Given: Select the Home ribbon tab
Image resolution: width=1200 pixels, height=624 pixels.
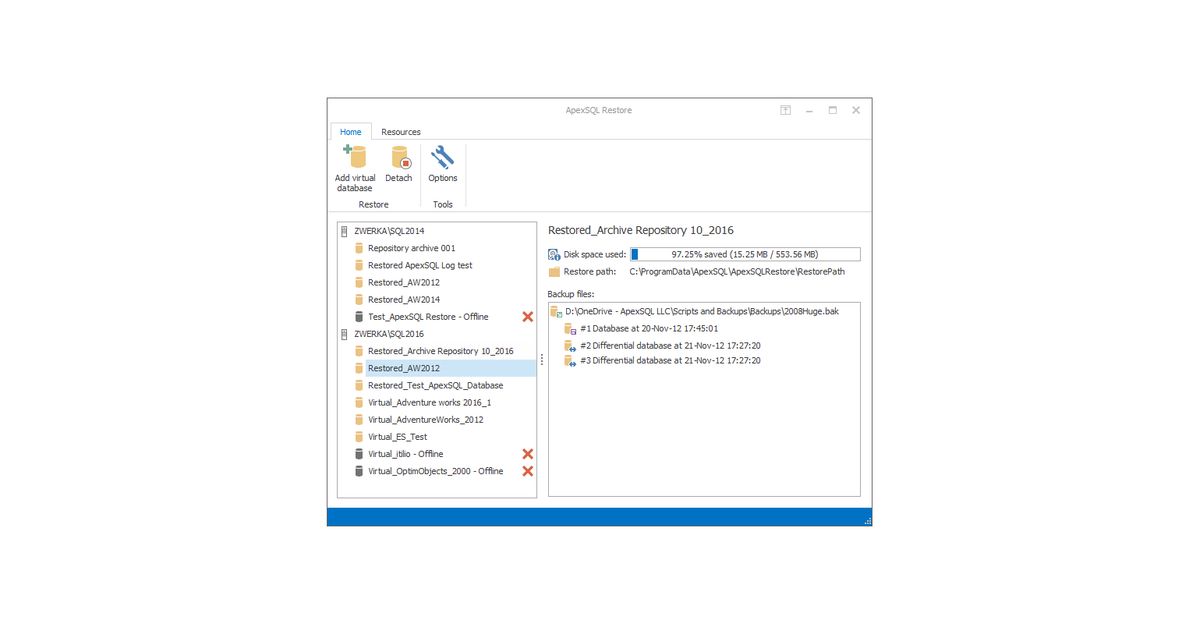Looking at the screenshot, I should 351,131.
